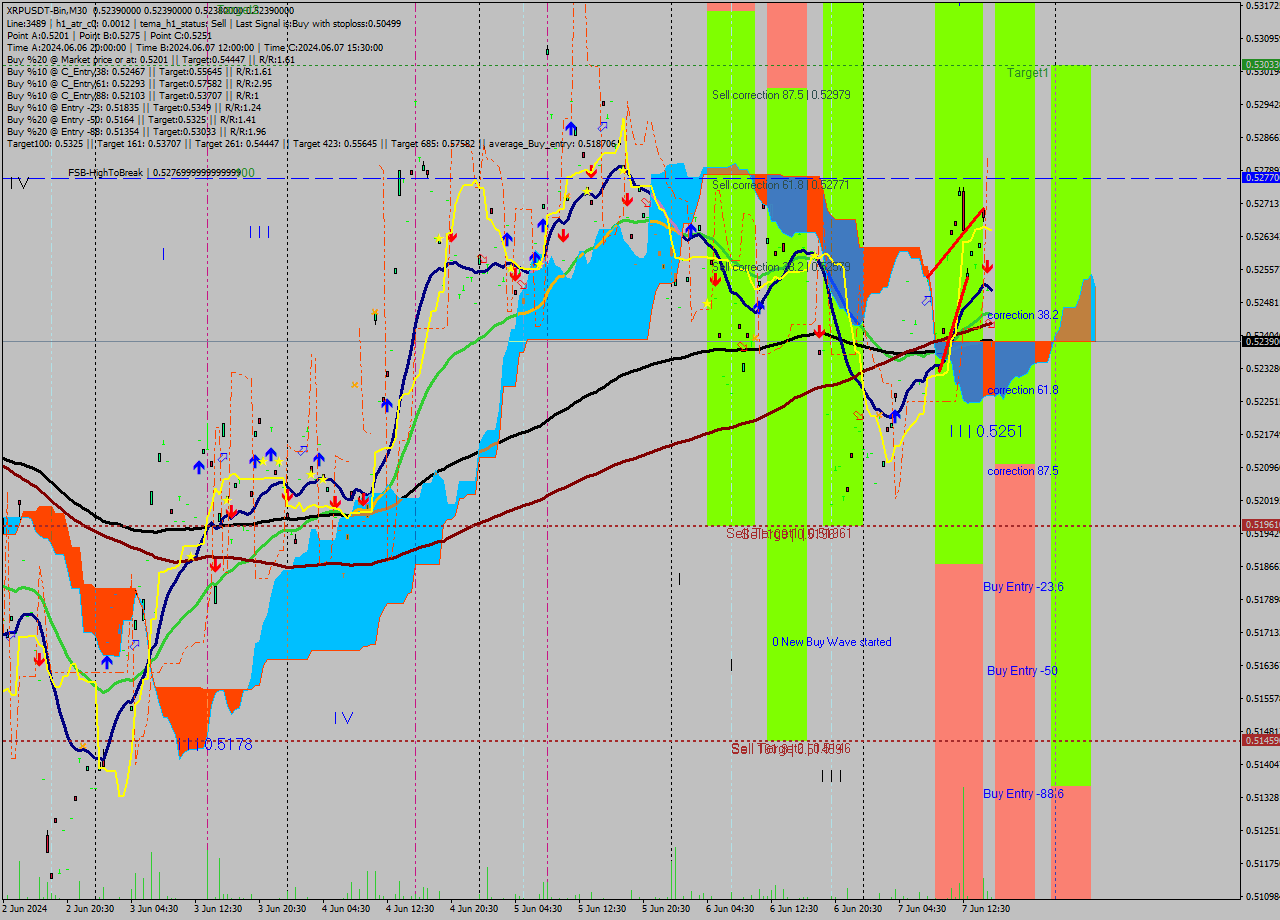Click the blue 'I I I' label above 3 Jun candles

(x=259, y=232)
